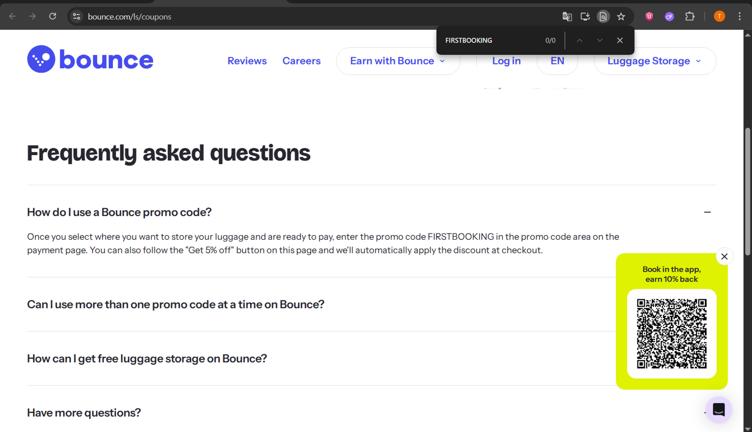The image size is (752, 432).
Task: Click the purple extension icon
Action: 669,17
